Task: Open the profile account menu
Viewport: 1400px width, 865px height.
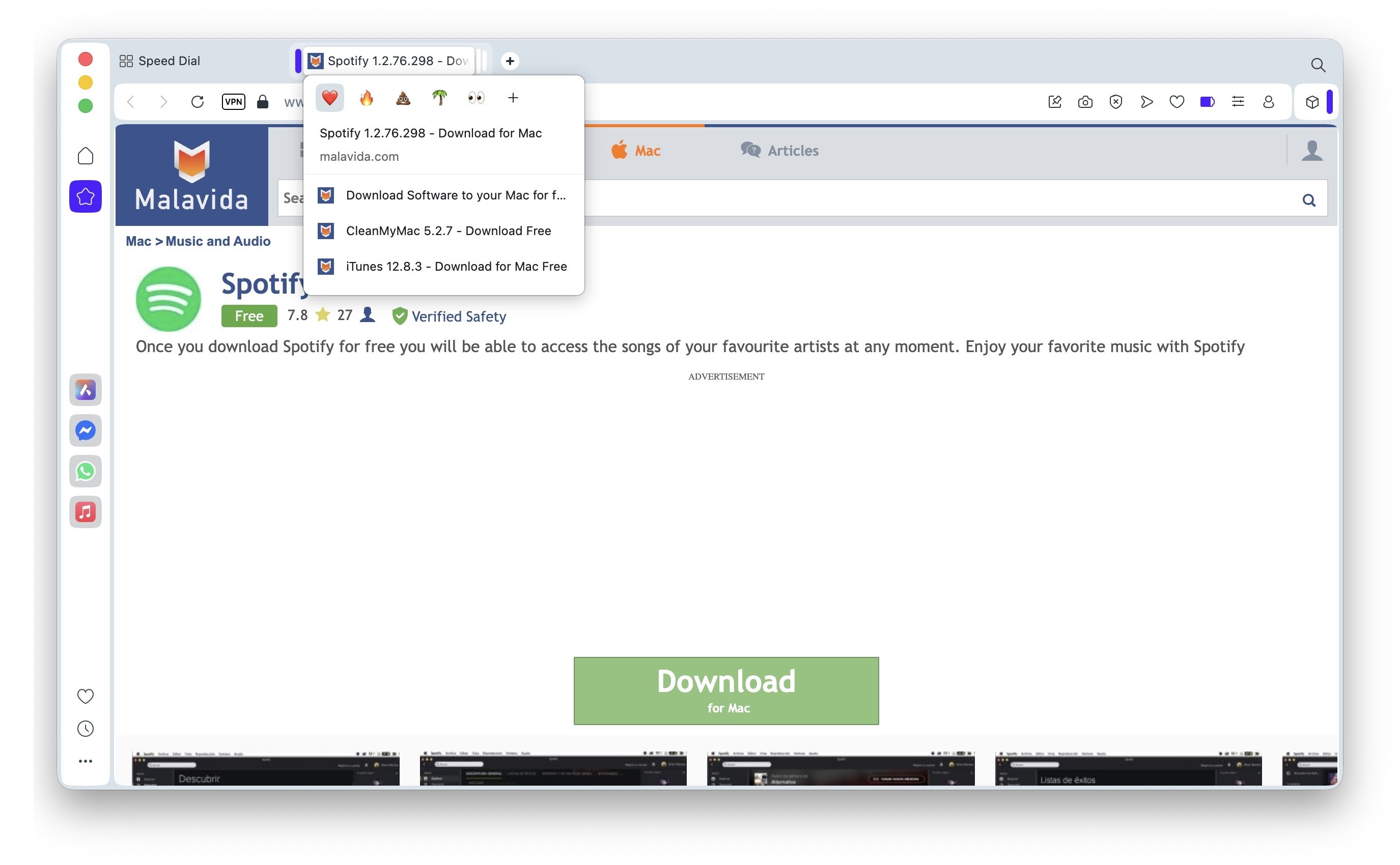Action: 1268,102
